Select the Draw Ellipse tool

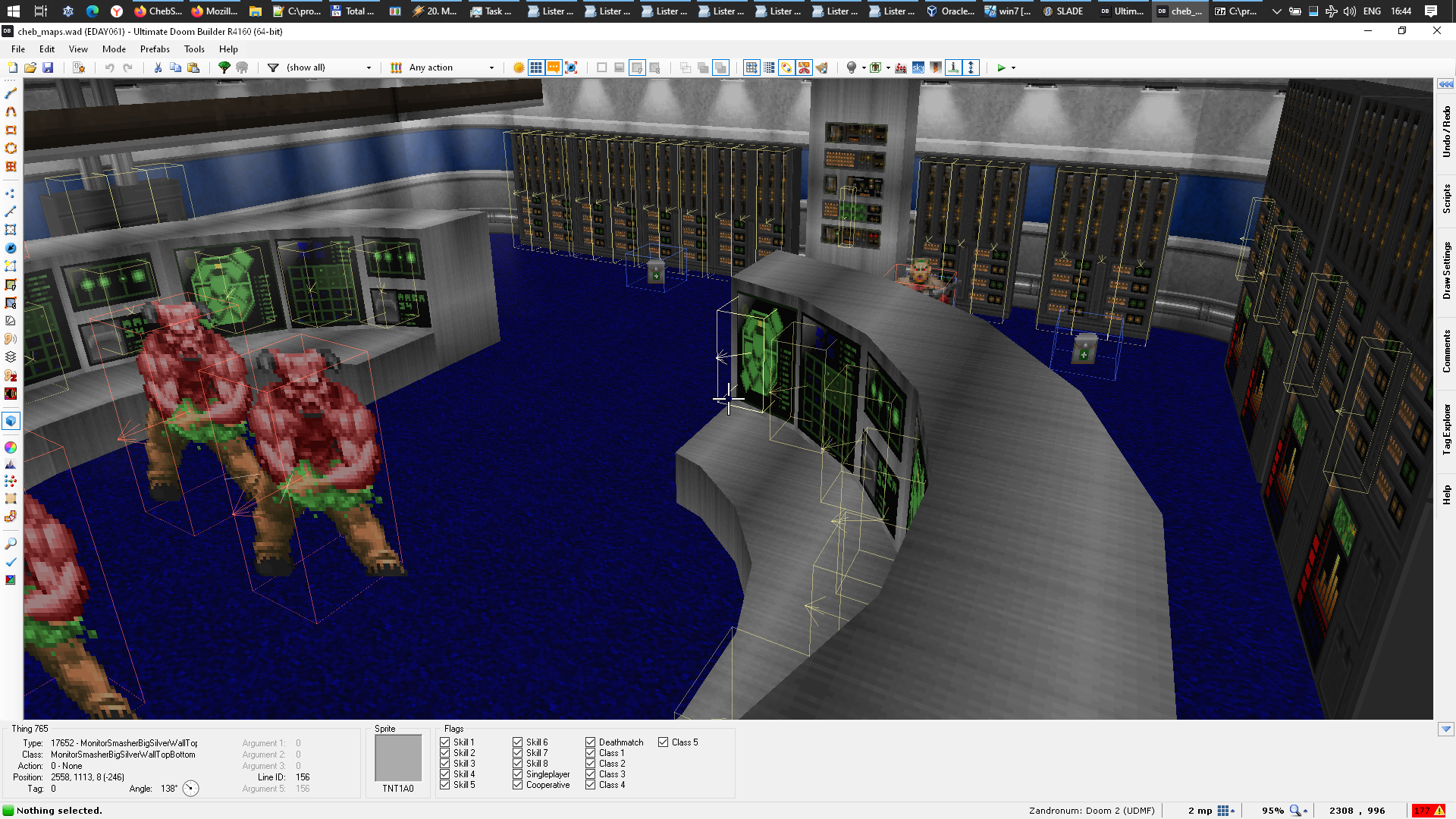(11, 149)
